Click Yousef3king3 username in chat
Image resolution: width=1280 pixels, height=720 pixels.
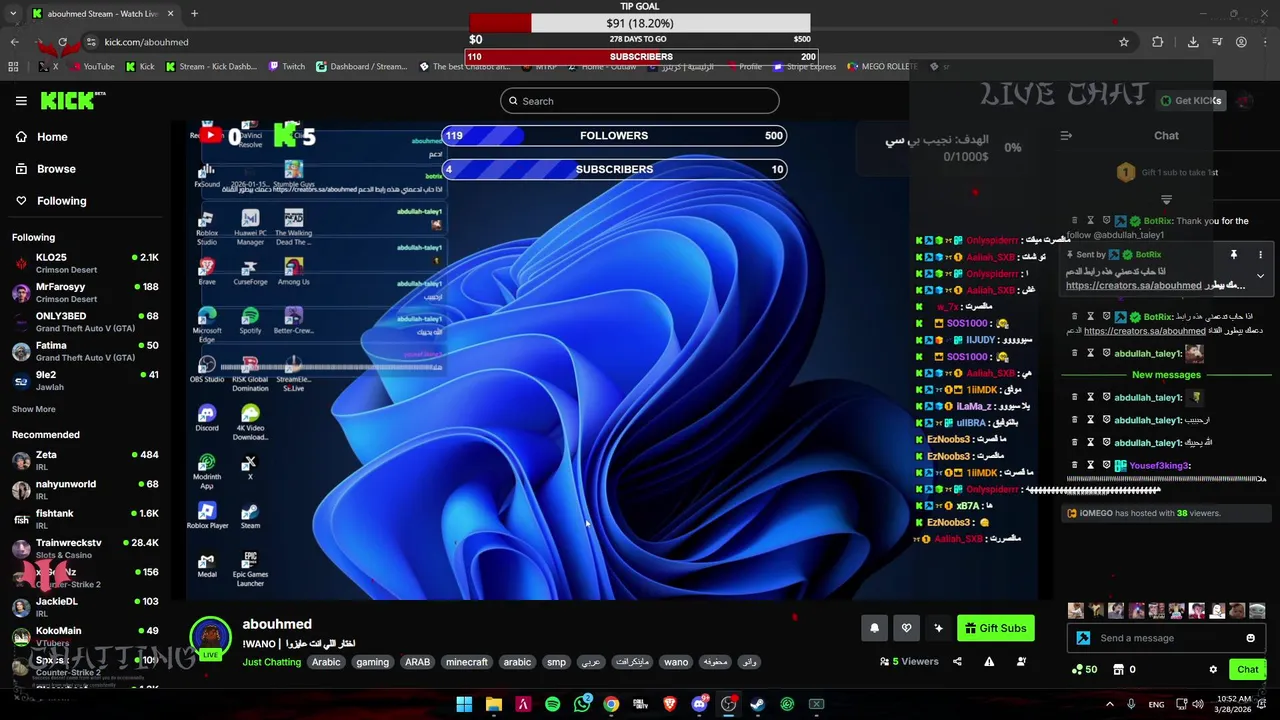point(1159,466)
